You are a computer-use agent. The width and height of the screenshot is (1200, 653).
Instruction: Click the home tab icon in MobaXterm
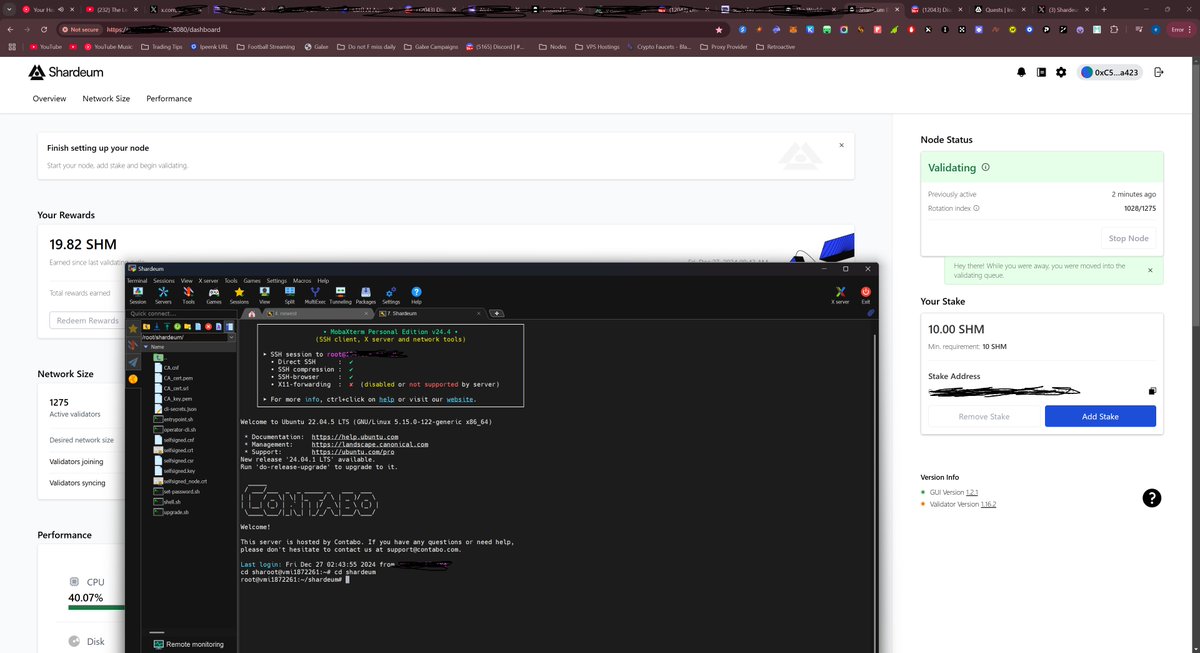(252, 313)
